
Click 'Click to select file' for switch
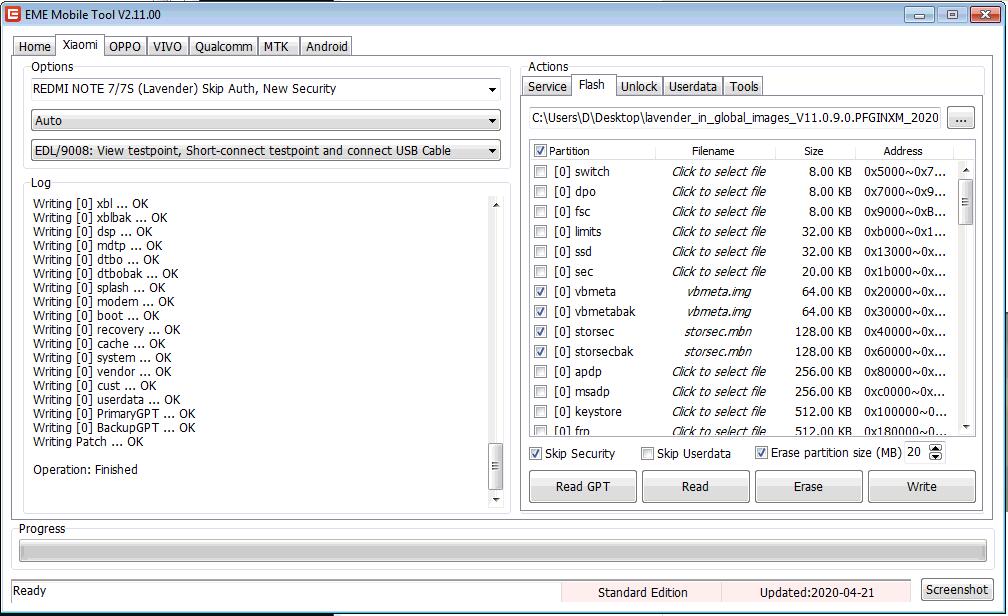(719, 172)
